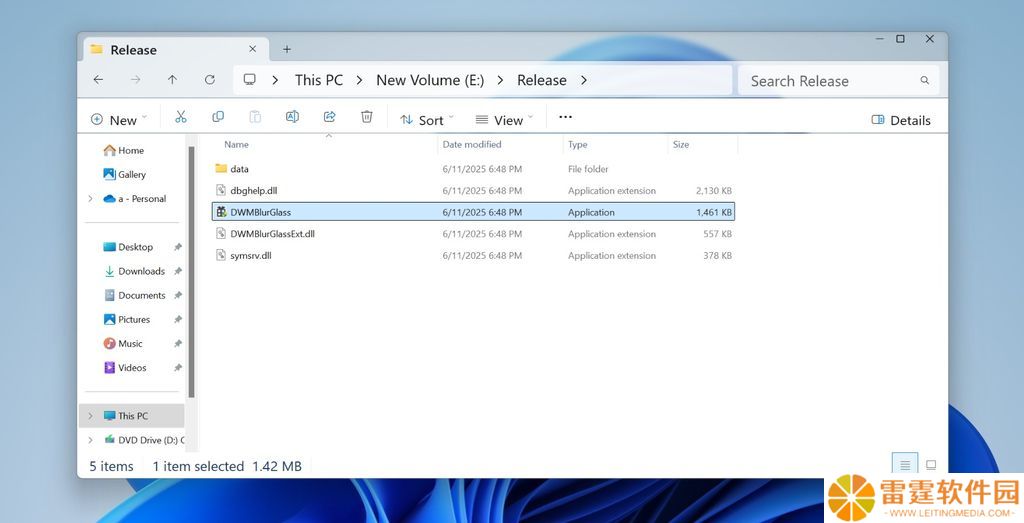Click the 1,461 KB size cell
Screen dimensions: 1024x523
tap(714, 212)
